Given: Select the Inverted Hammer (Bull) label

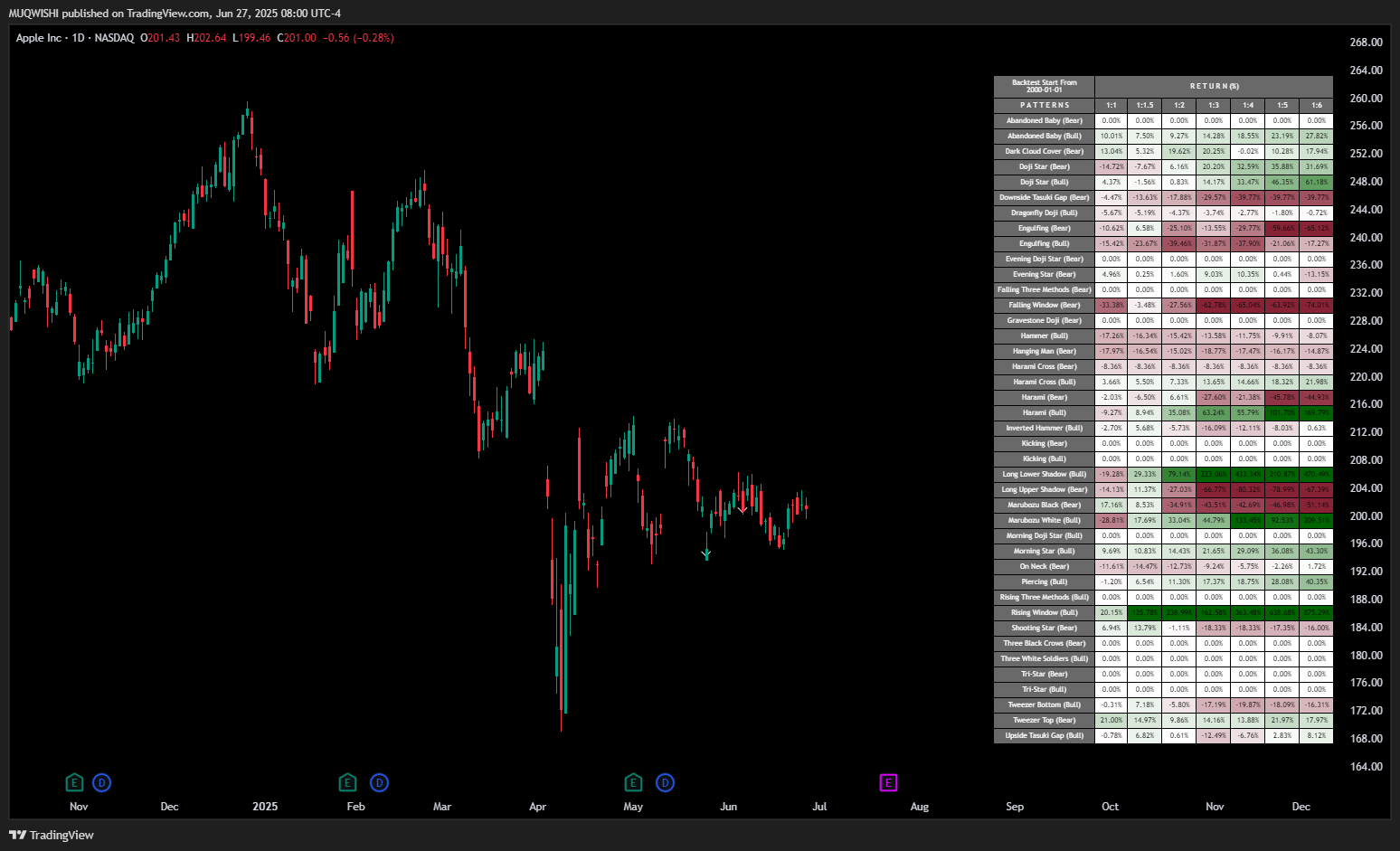Looking at the screenshot, I should pos(1045,429).
